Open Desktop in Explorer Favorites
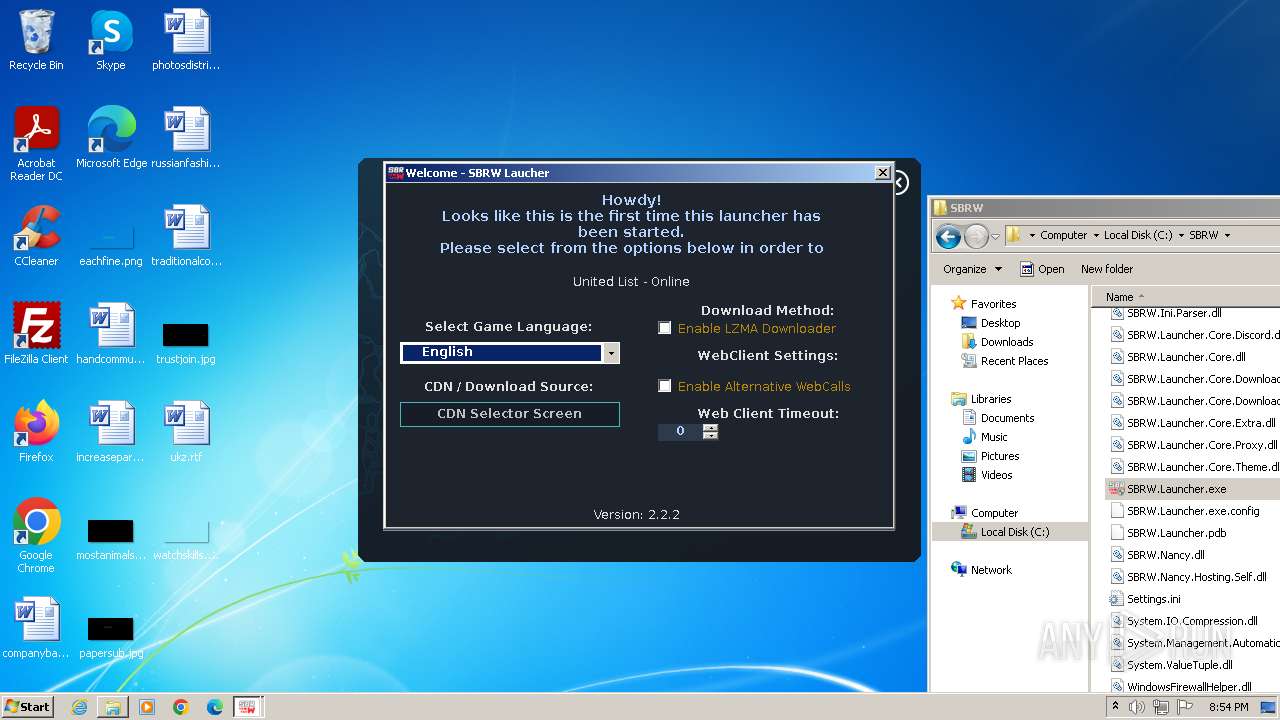 (x=1000, y=323)
